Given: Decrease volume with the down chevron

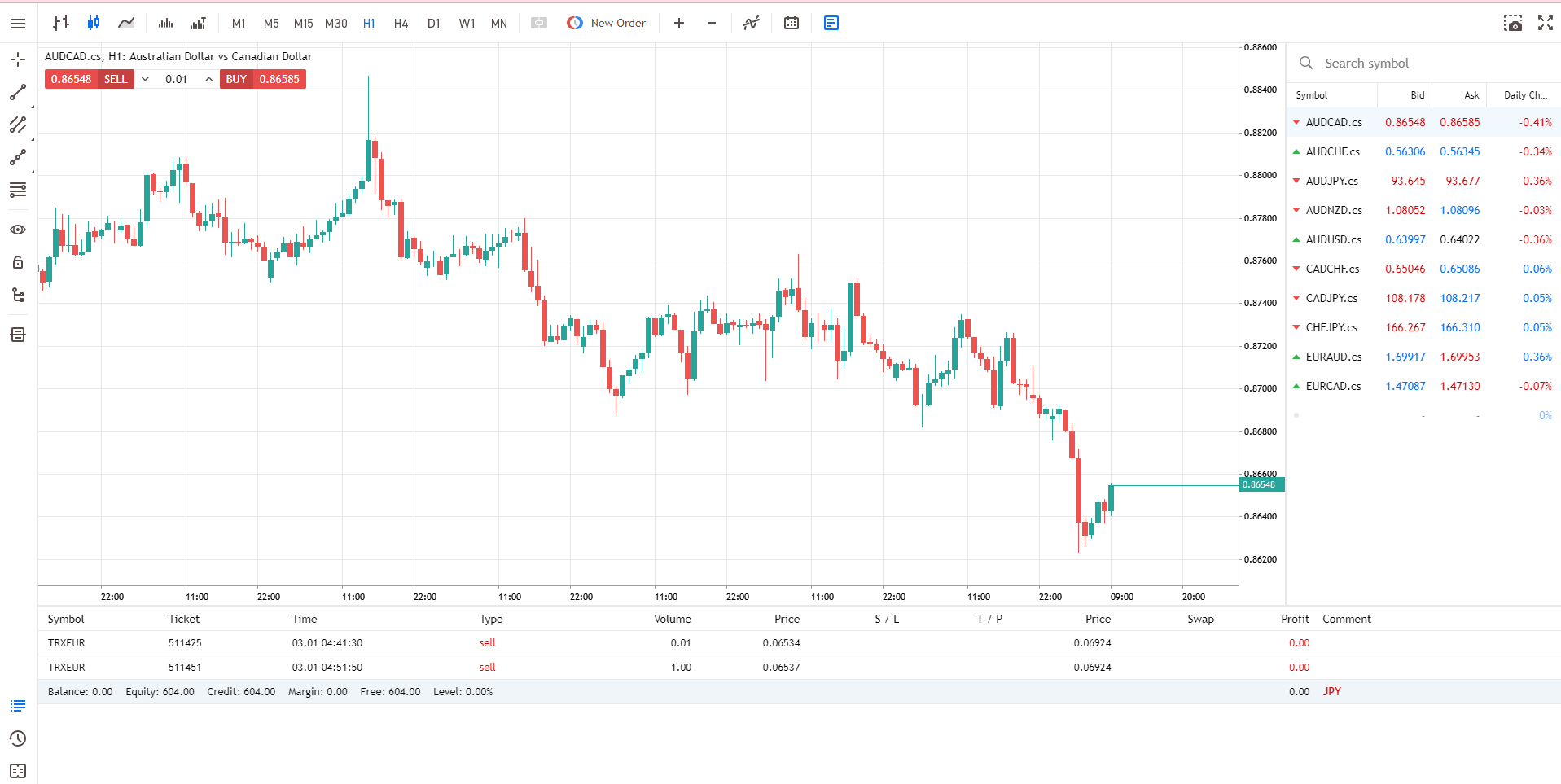Looking at the screenshot, I should (145, 79).
